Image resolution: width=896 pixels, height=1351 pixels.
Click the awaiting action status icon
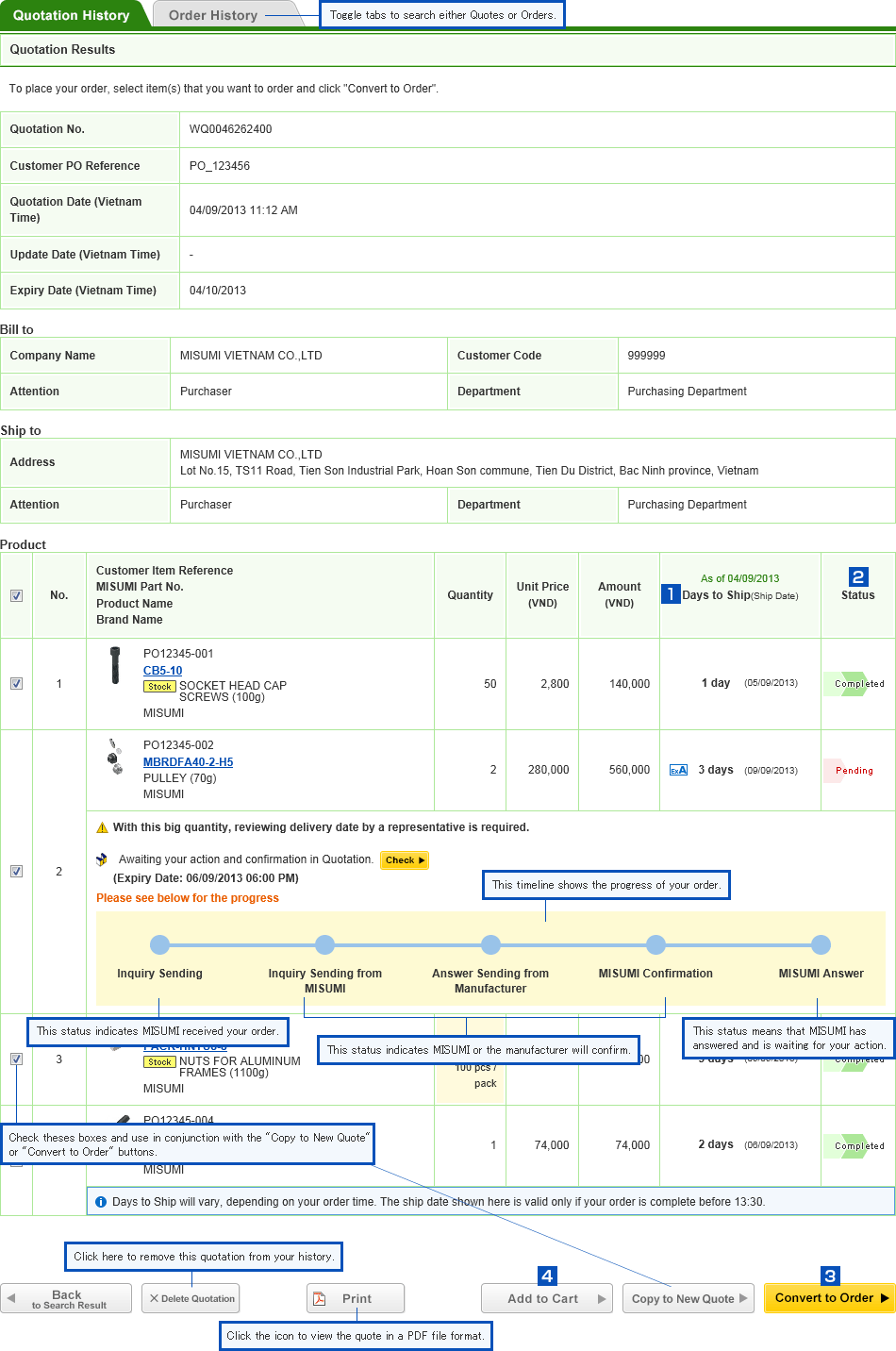click(102, 859)
